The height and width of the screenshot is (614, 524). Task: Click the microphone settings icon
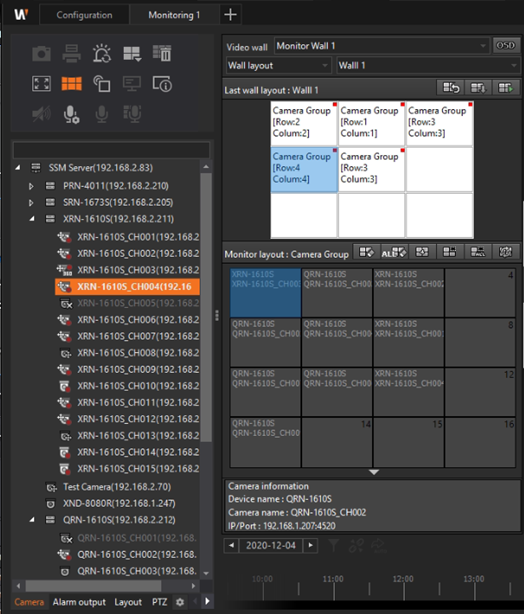pyautogui.click(x=72, y=114)
